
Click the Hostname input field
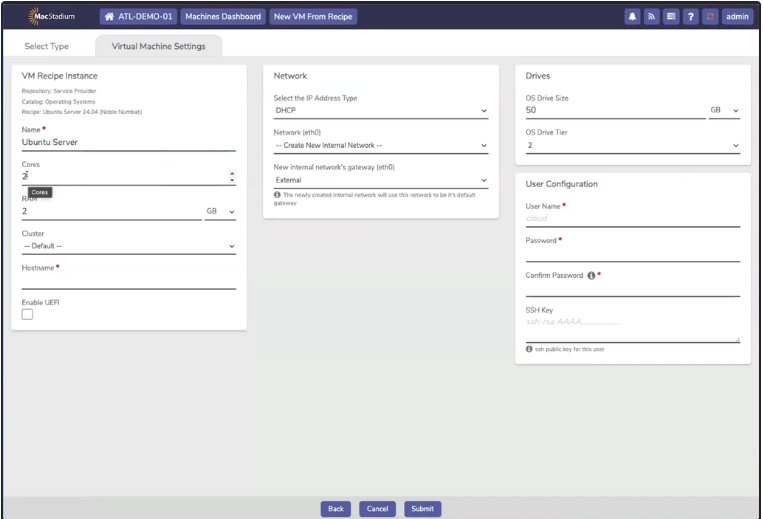point(128,281)
